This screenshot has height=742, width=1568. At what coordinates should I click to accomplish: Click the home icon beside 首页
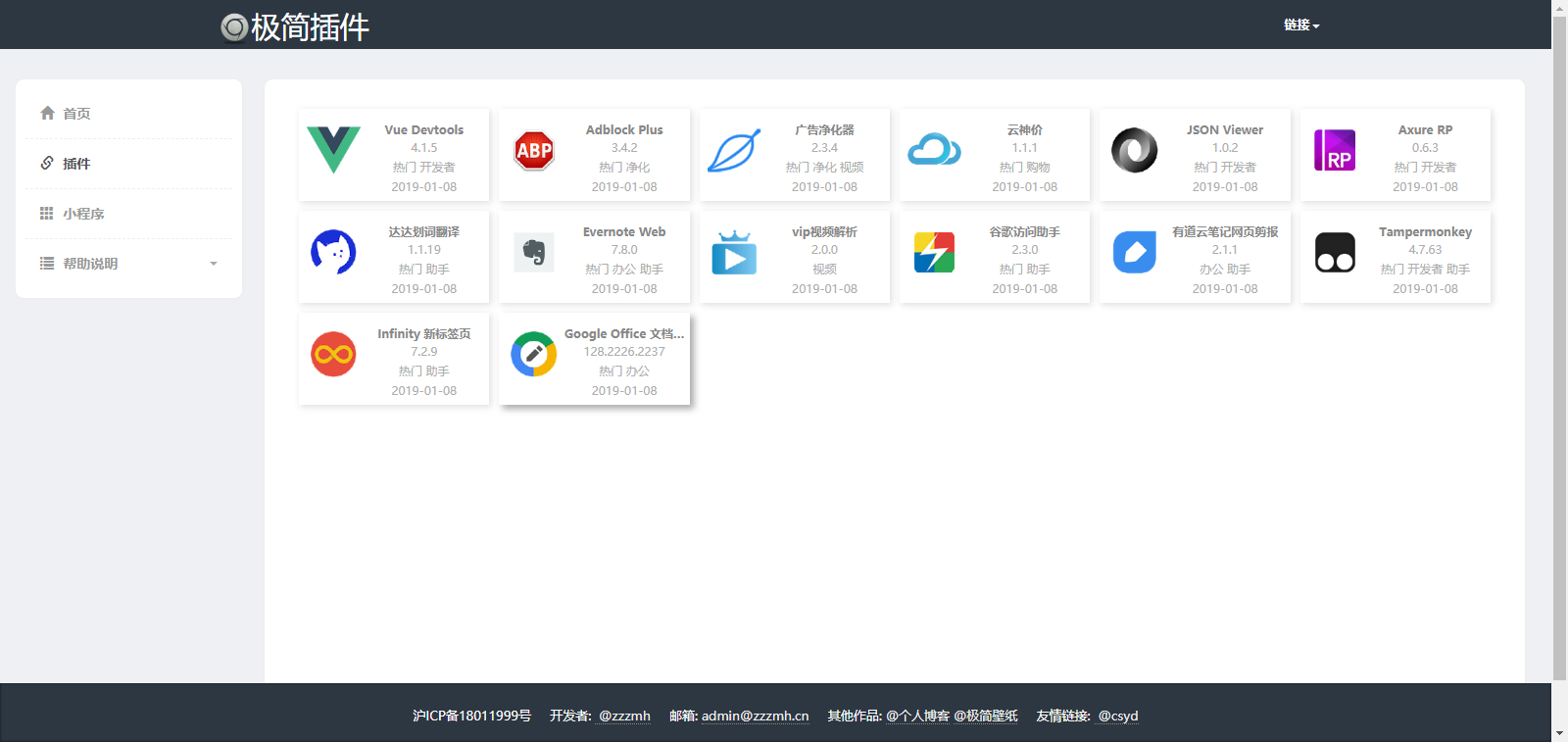[47, 113]
